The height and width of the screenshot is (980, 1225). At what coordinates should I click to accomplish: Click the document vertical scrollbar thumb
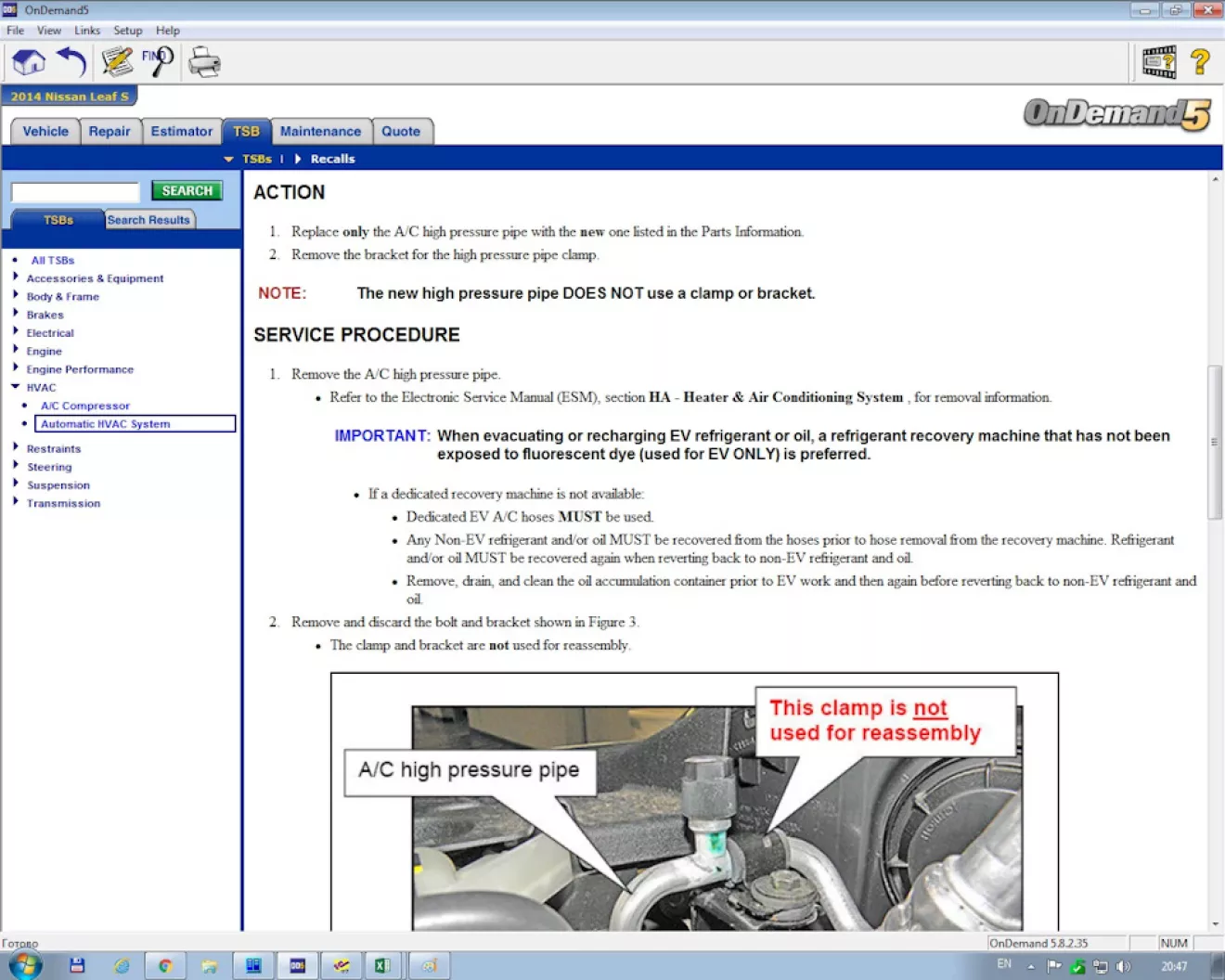pos(1214,443)
